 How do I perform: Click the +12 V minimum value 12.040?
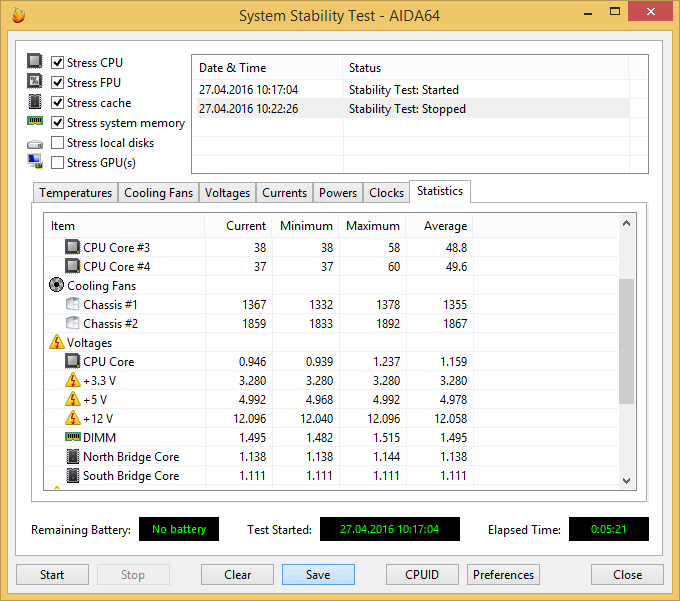tap(317, 418)
